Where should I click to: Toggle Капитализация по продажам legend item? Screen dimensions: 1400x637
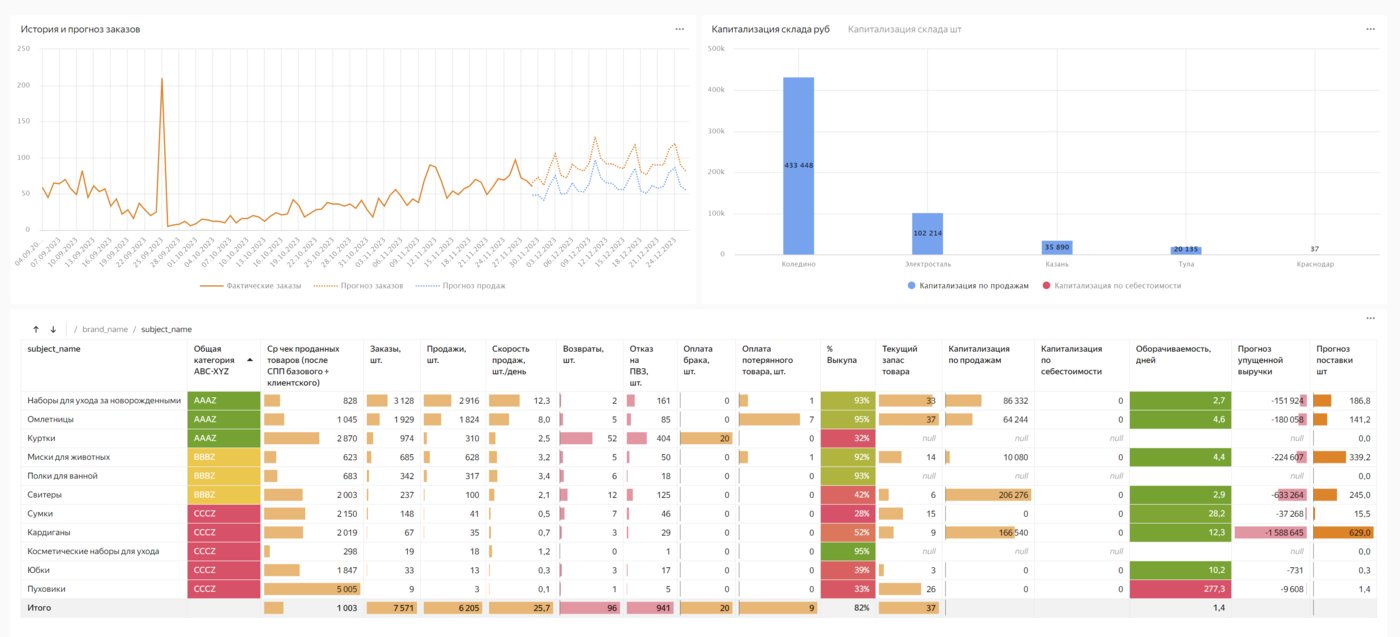click(x=968, y=286)
